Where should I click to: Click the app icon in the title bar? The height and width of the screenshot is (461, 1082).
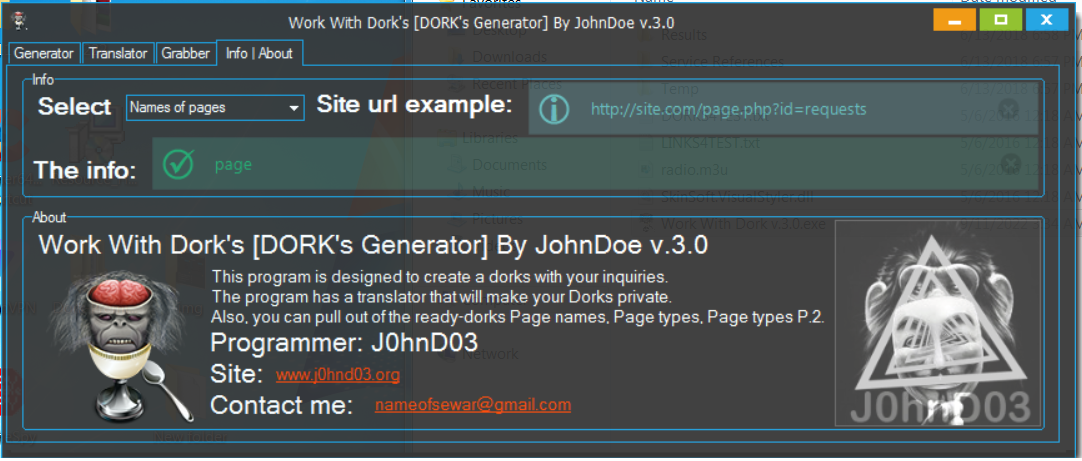click(x=18, y=20)
